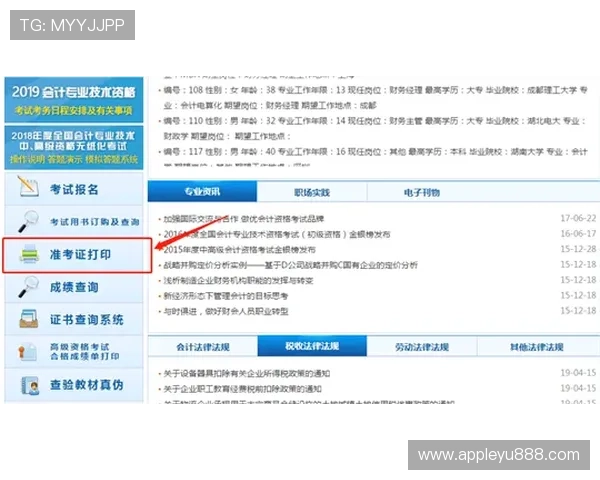Open 2015年度中高级会计资格考试金银榜发布

tap(240, 250)
